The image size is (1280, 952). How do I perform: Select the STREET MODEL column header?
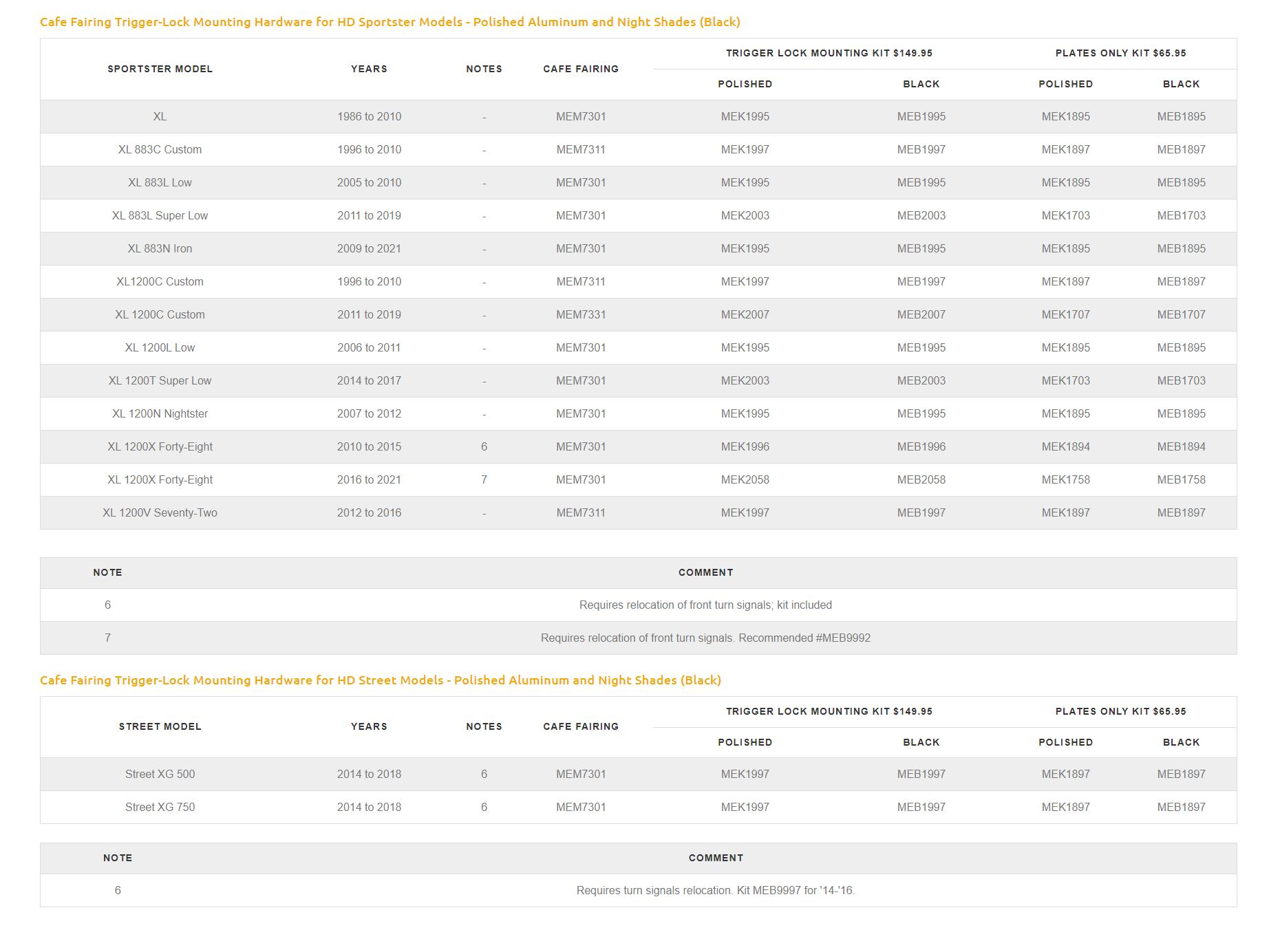pos(160,726)
